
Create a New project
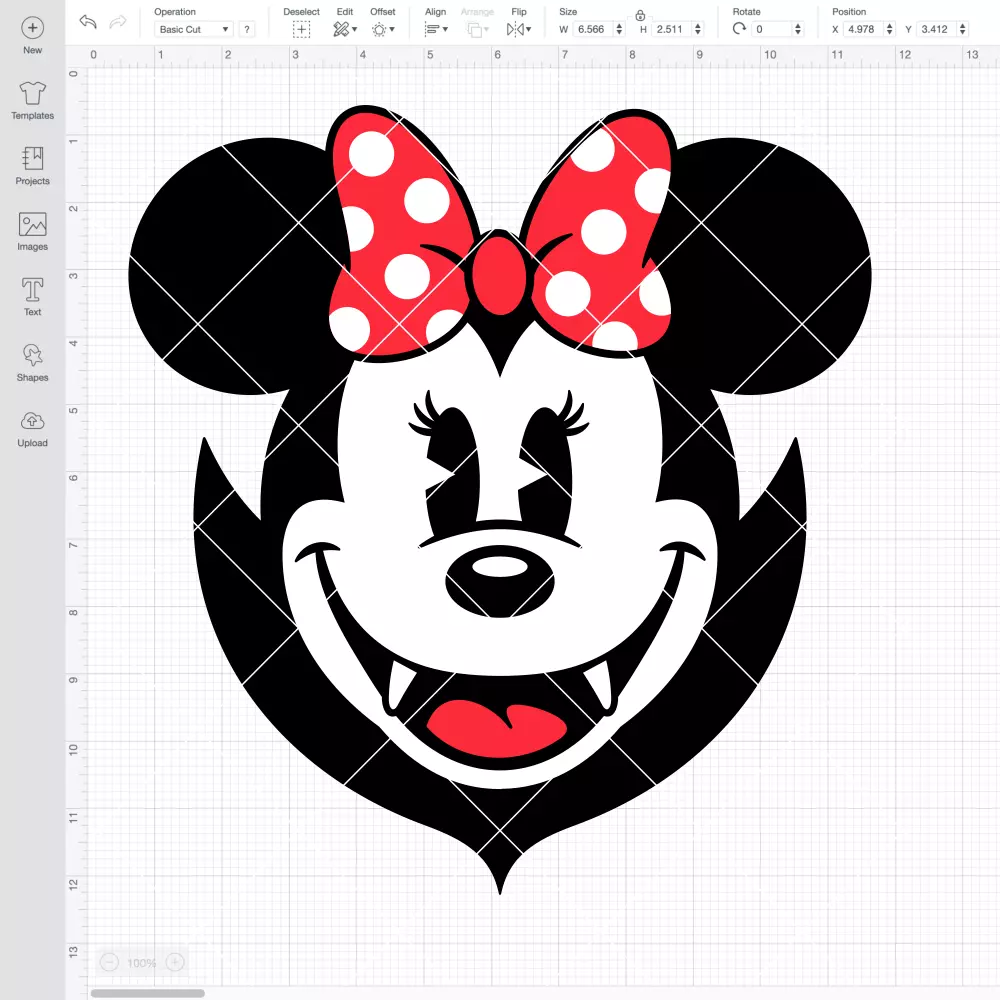click(x=32, y=36)
